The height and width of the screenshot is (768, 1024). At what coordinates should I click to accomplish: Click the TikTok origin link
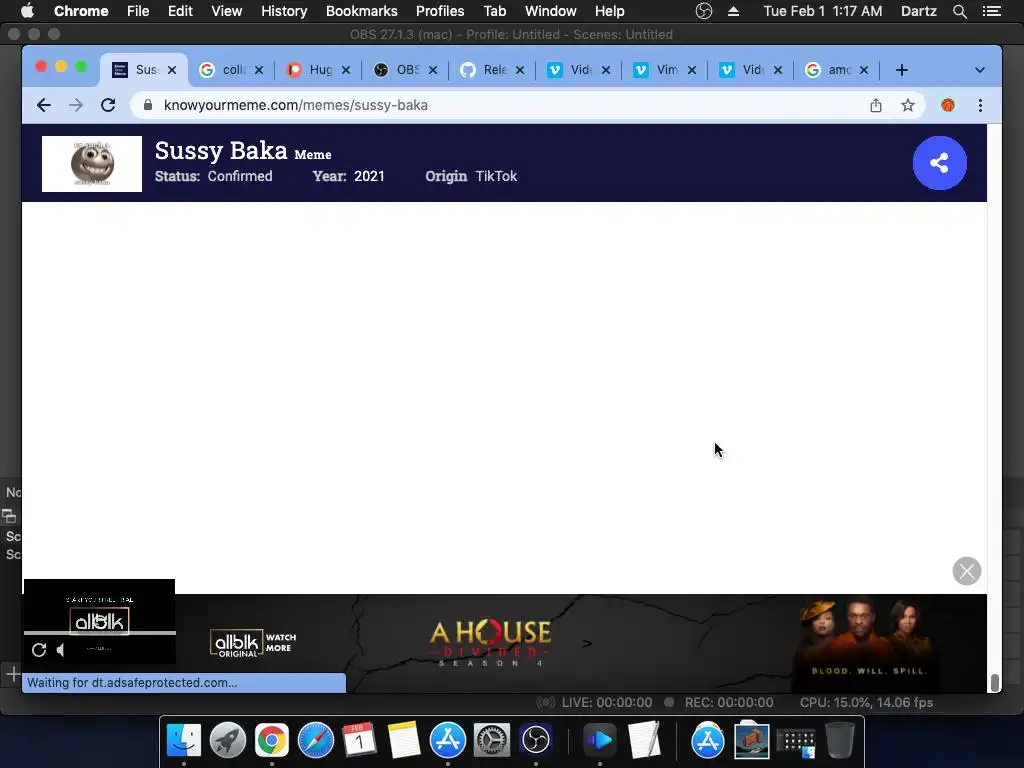[496, 176]
